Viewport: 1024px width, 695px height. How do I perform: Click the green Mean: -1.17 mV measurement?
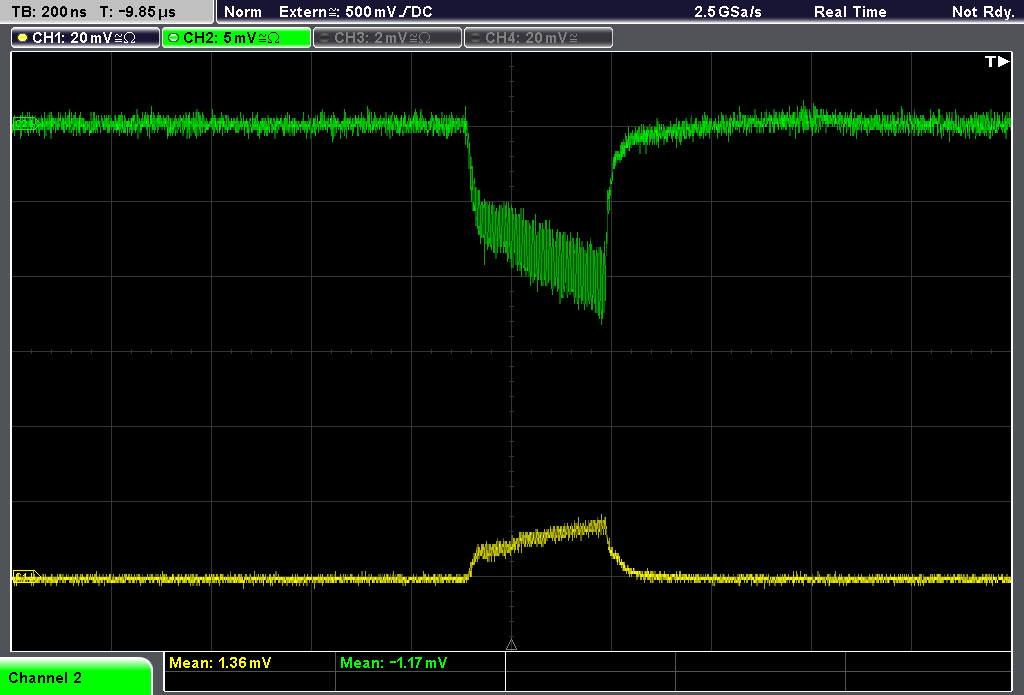coord(394,663)
